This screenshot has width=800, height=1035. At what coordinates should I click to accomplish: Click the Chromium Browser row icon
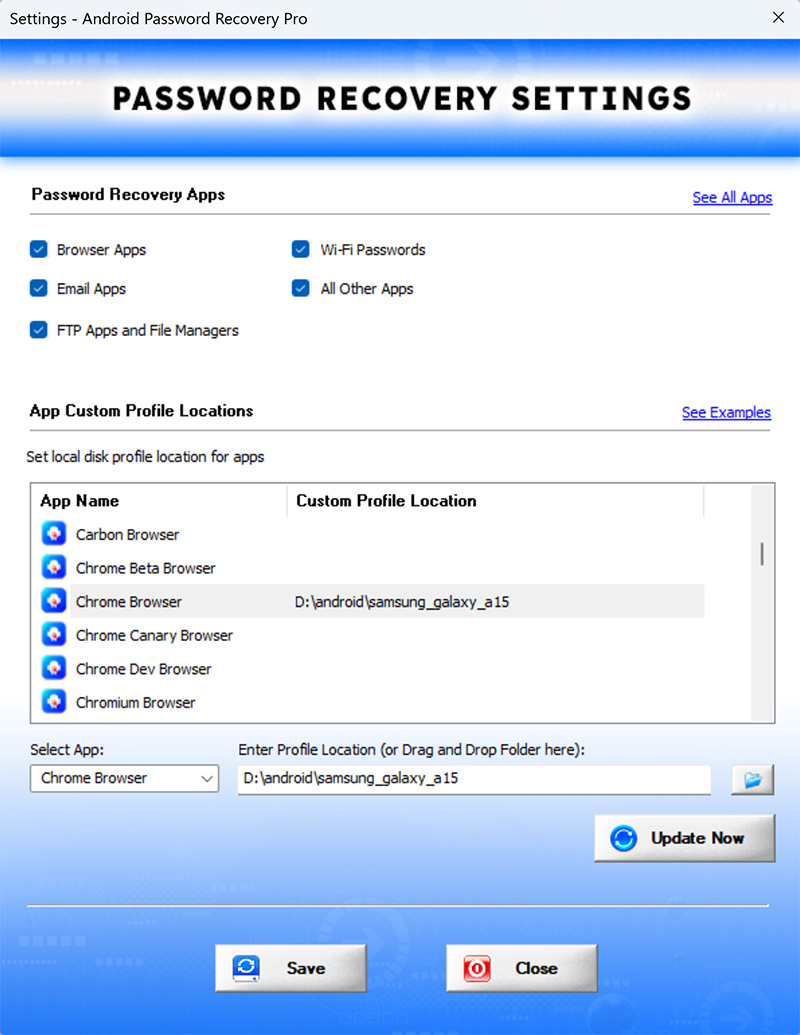click(x=53, y=702)
